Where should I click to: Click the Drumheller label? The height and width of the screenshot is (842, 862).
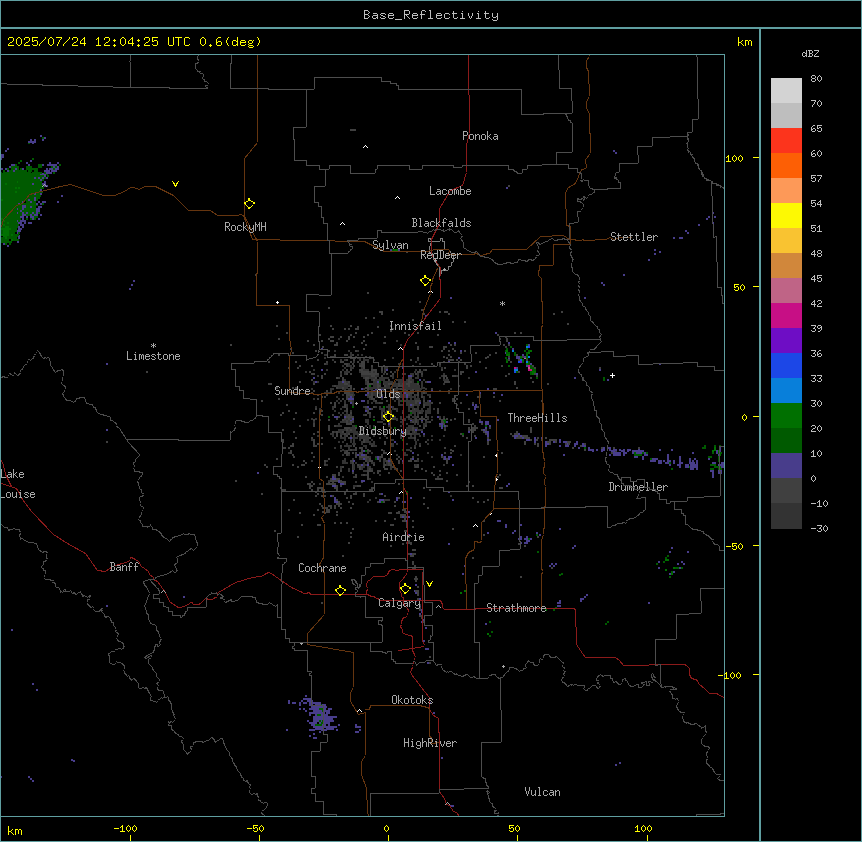[638, 487]
